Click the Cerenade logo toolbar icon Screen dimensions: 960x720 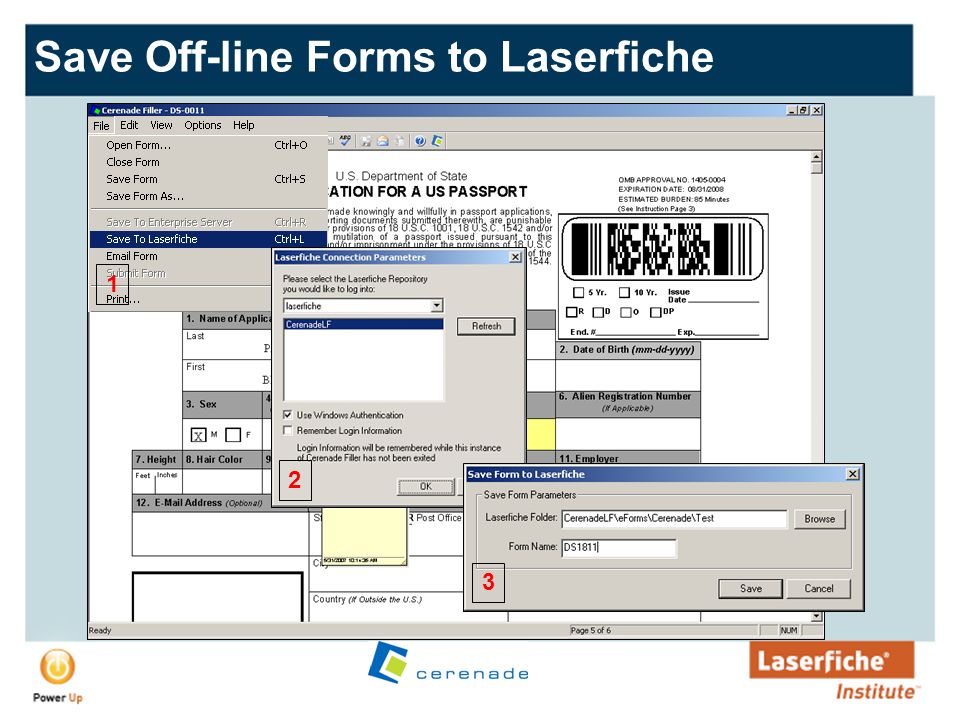pyautogui.click(x=437, y=141)
